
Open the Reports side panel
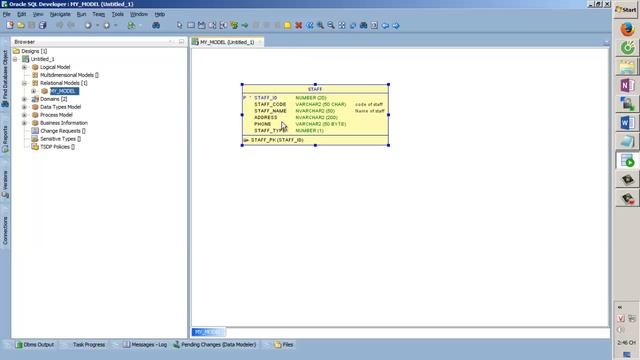[x=5, y=139]
